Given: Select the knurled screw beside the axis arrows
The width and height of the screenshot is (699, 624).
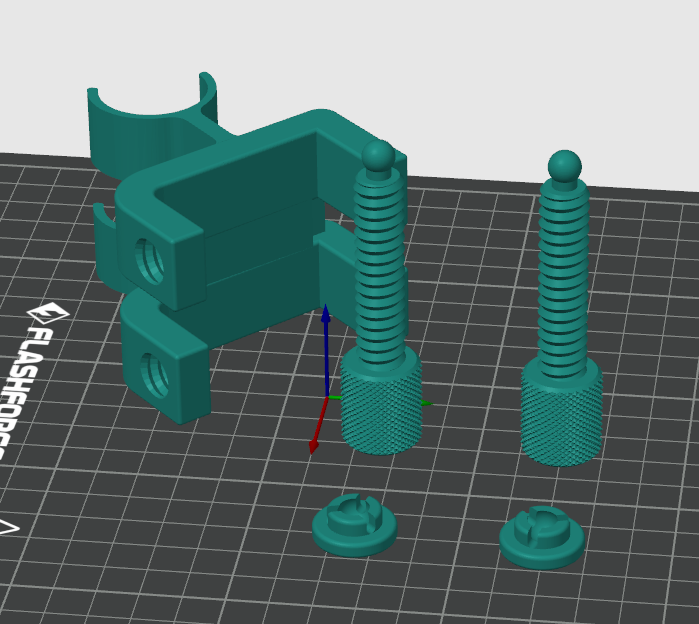Looking at the screenshot, I should point(381,299).
